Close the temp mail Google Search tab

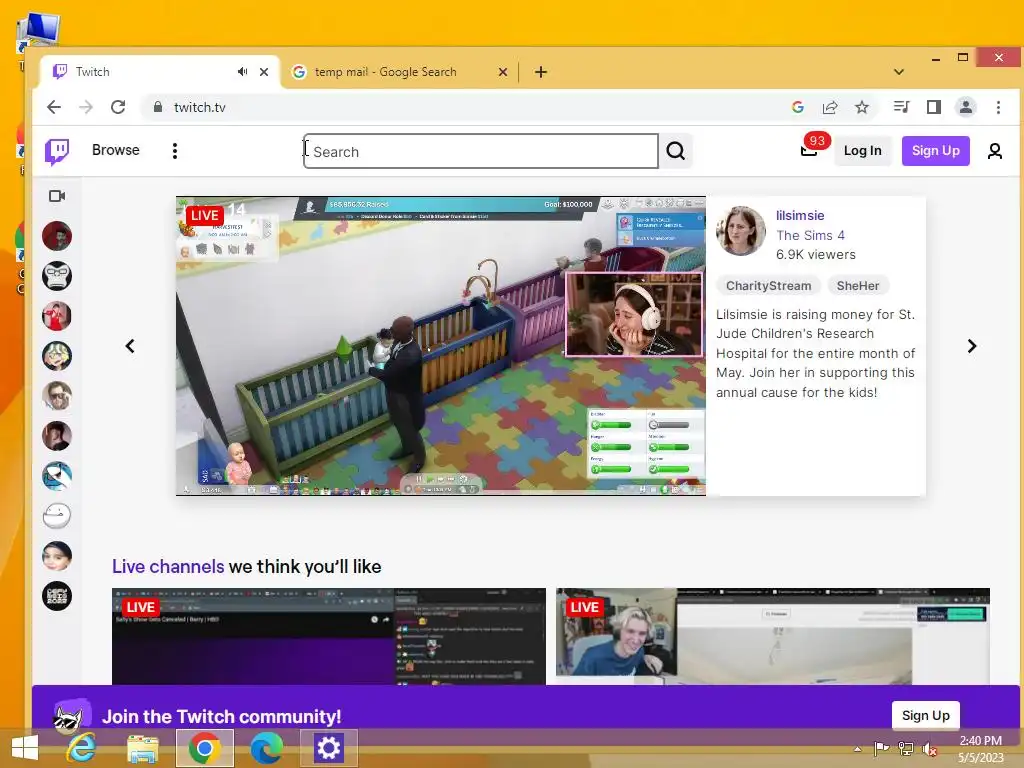(503, 72)
